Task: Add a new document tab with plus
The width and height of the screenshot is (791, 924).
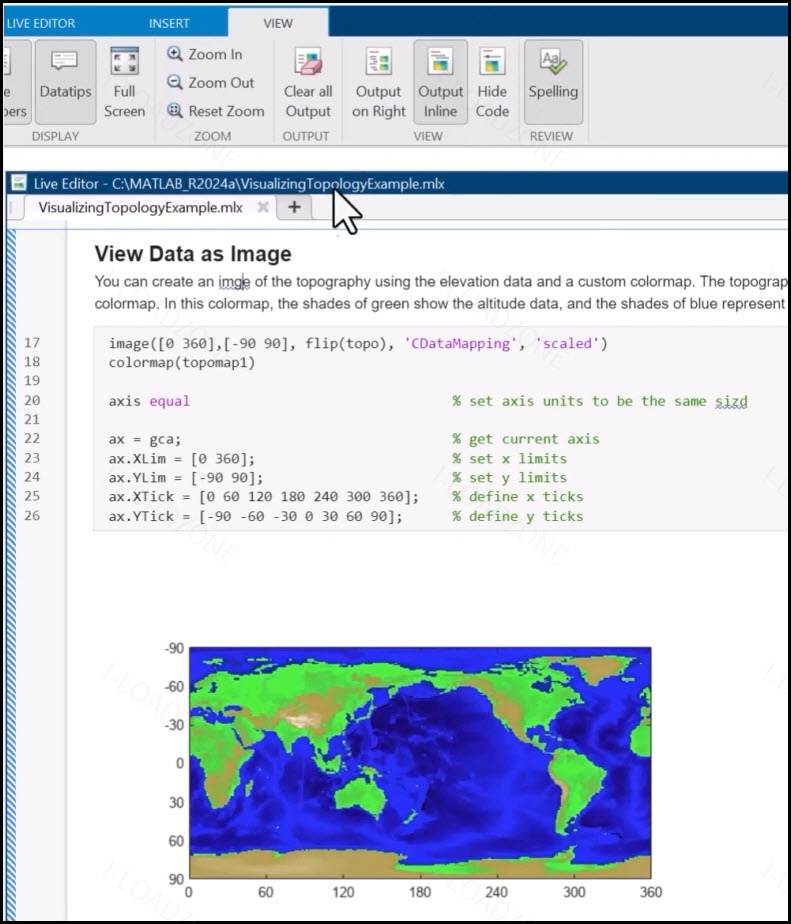Action: (294, 207)
